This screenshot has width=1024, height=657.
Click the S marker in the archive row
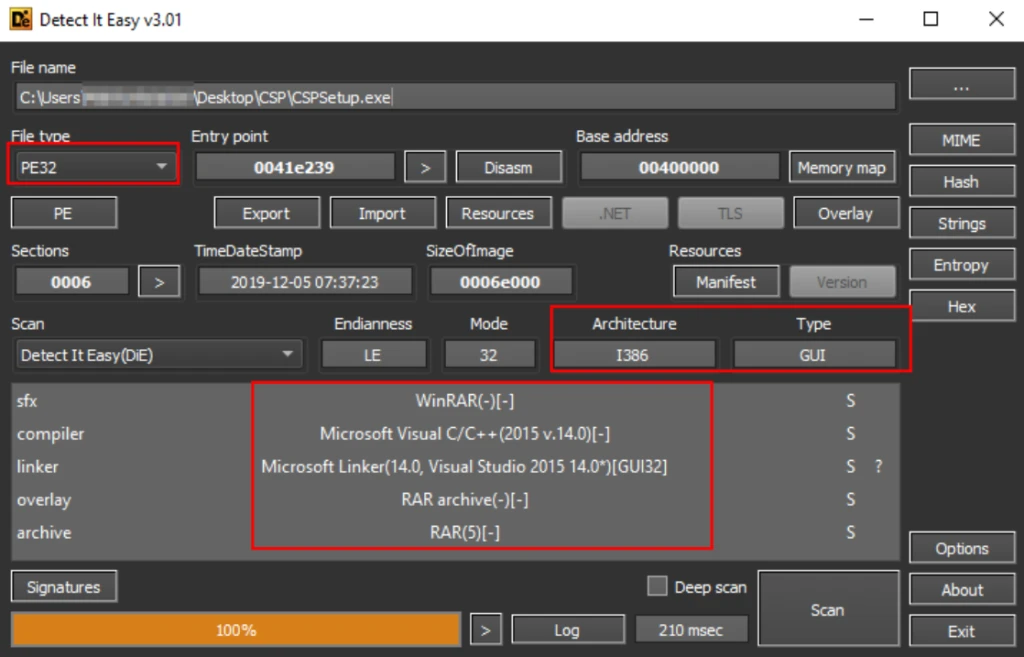click(850, 533)
